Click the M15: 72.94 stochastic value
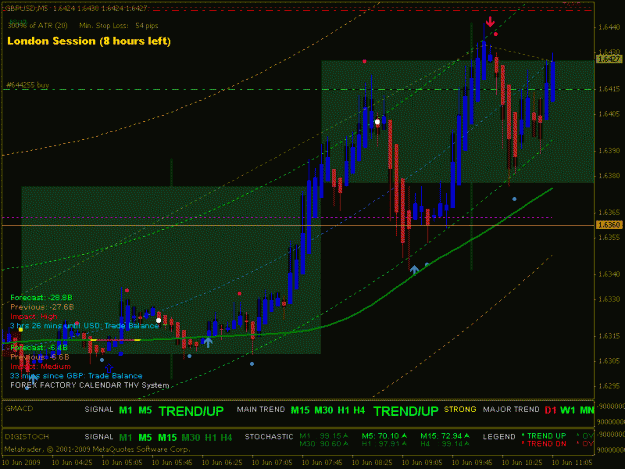The image size is (625, 469). coord(445,436)
